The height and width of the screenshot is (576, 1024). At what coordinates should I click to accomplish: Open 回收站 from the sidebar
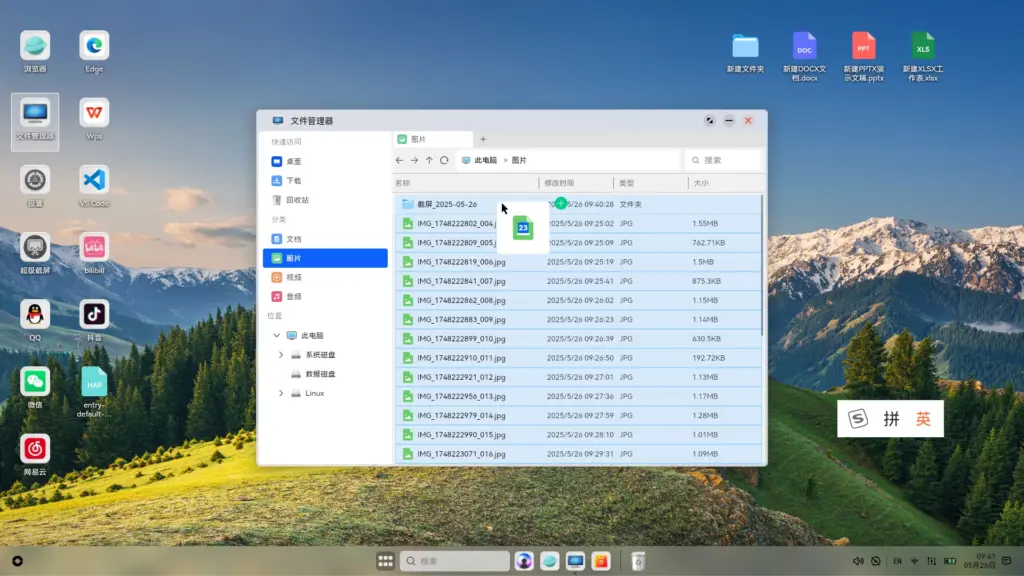(297, 200)
